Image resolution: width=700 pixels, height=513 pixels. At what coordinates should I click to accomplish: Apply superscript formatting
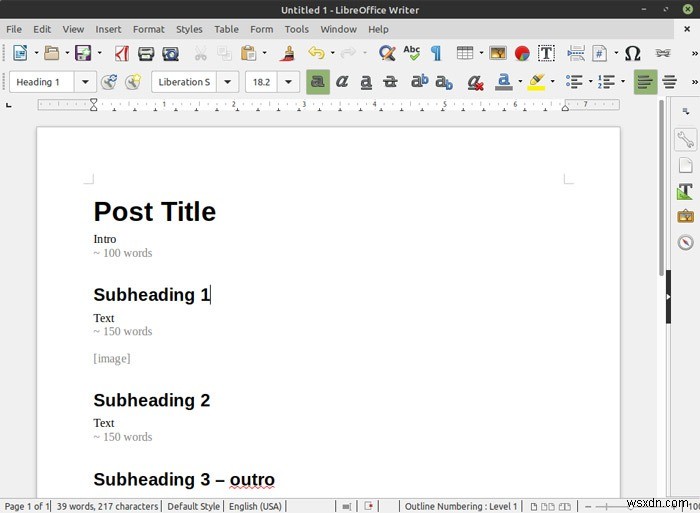420,81
